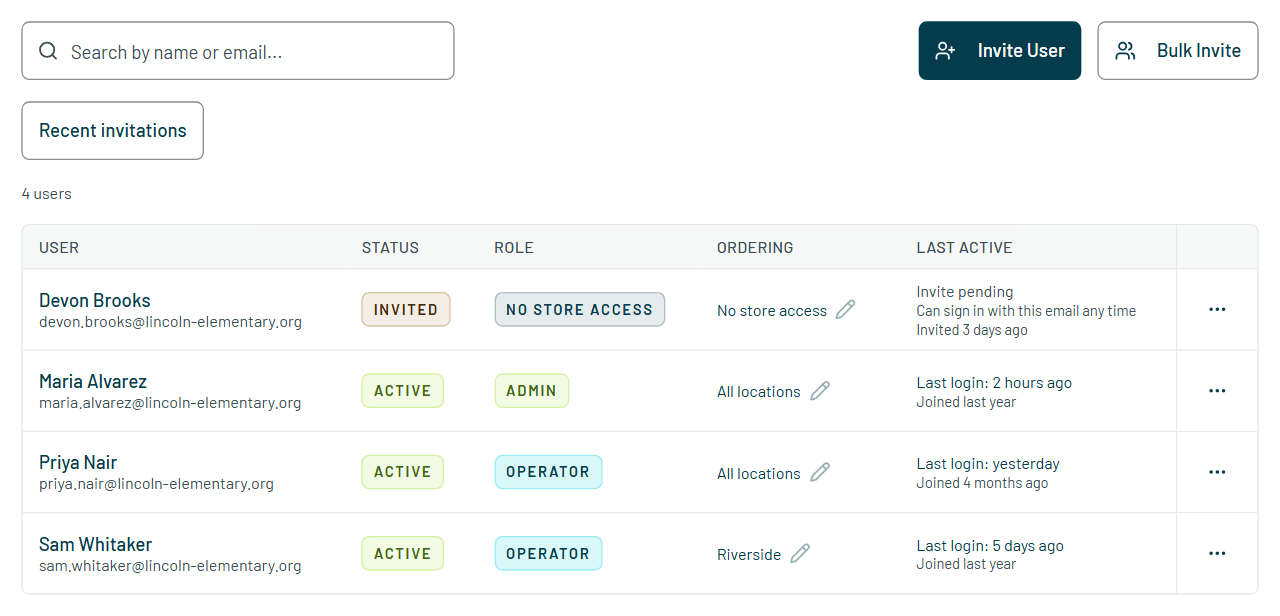Edit ordering access for Devon Brooks
Screen dimensions: 1280x616
click(845, 310)
